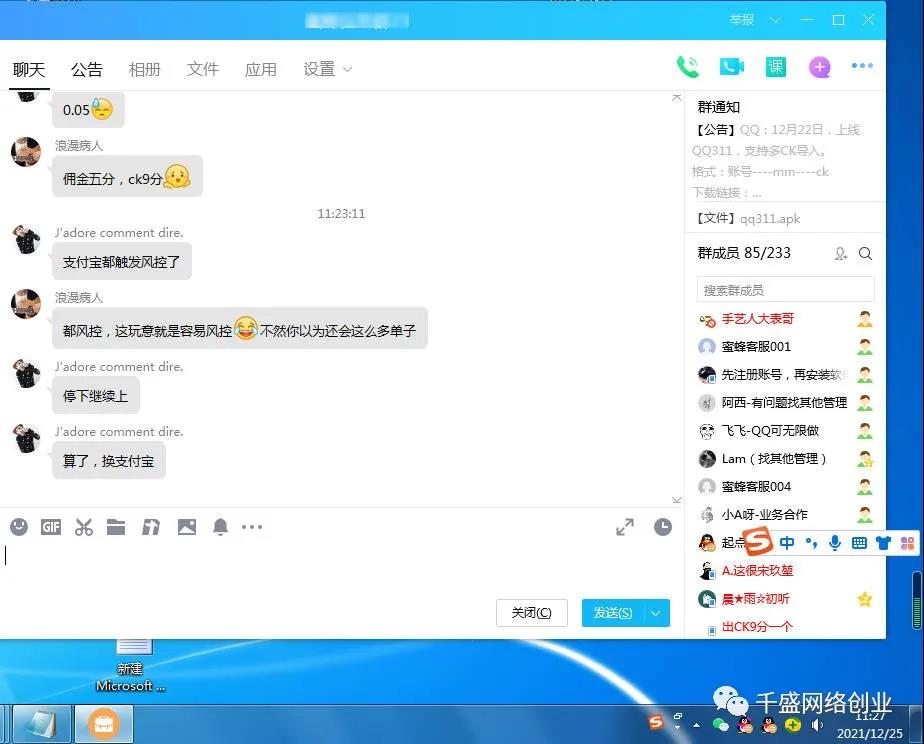Image resolution: width=924 pixels, height=744 pixels.
Task: Click the bottom collapse arrow of chat area
Action: click(x=676, y=500)
